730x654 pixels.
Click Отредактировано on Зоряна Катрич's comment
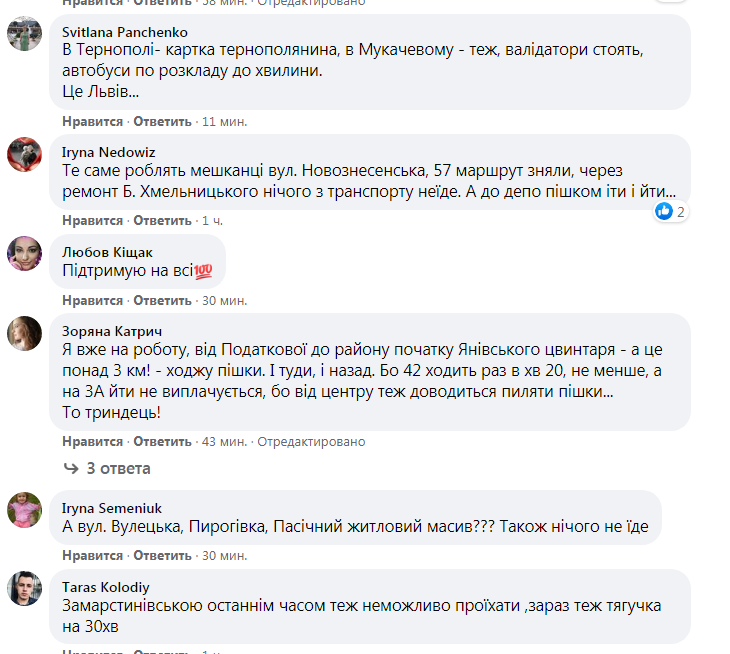click(311, 441)
